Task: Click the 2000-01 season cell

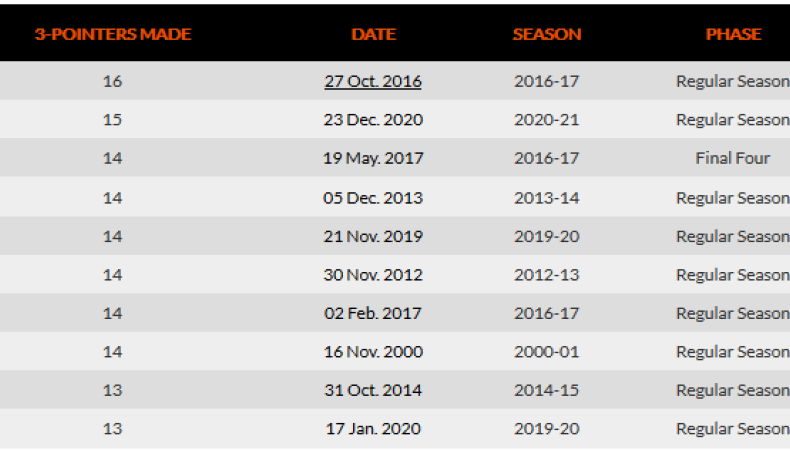Action: tap(546, 351)
